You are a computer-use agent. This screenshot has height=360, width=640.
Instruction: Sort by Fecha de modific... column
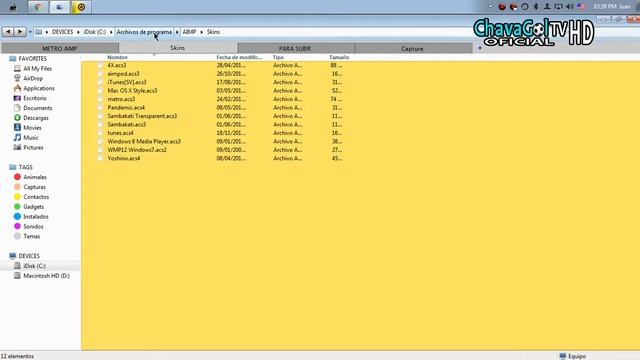239,58
